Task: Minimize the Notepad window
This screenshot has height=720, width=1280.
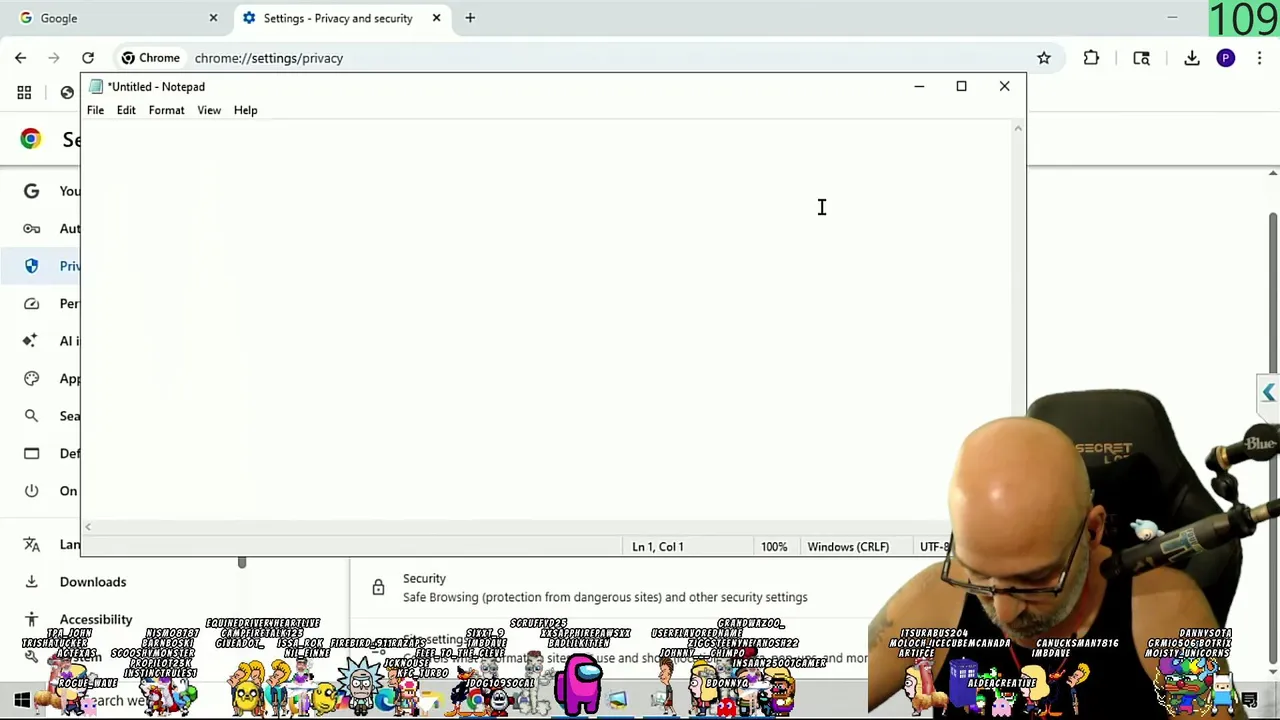Action: pyautogui.click(x=919, y=86)
